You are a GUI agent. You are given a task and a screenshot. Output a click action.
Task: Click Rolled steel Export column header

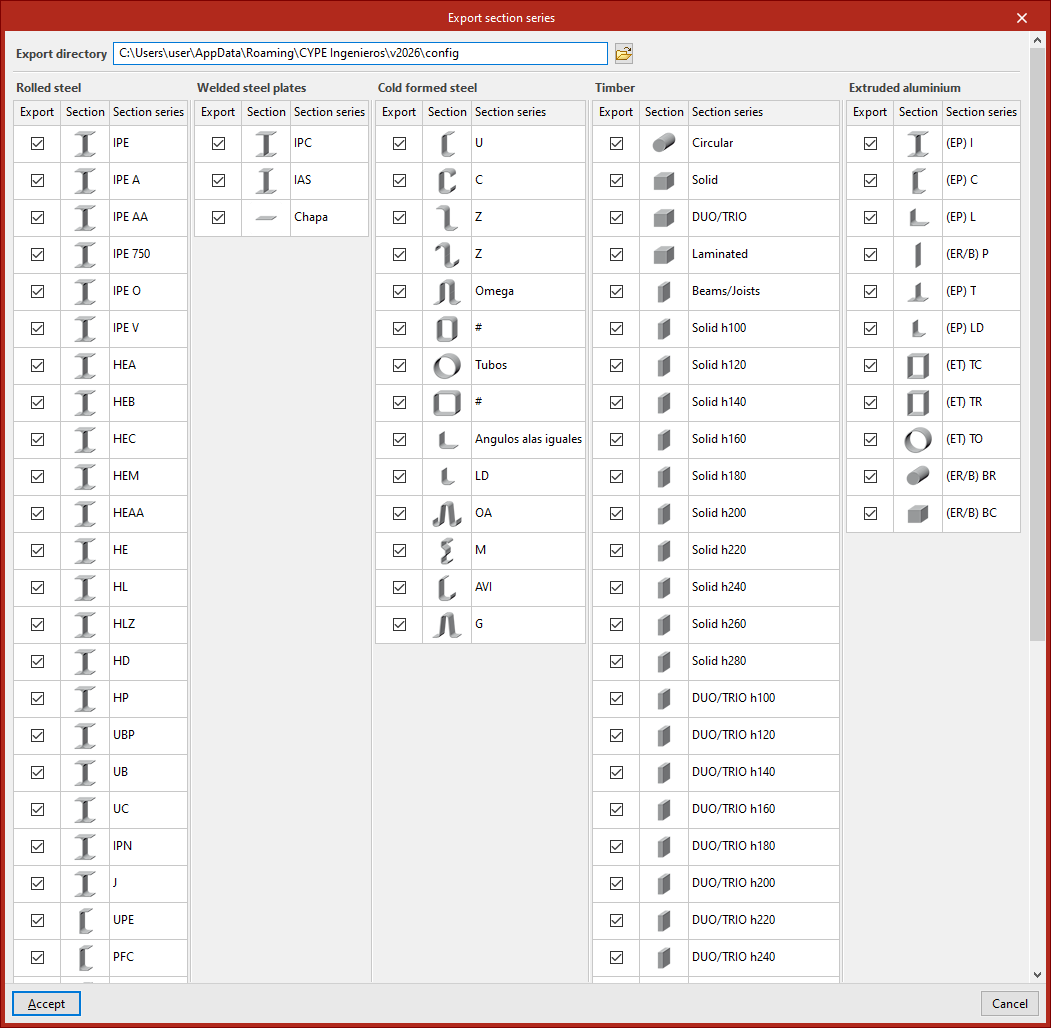(x=37, y=113)
